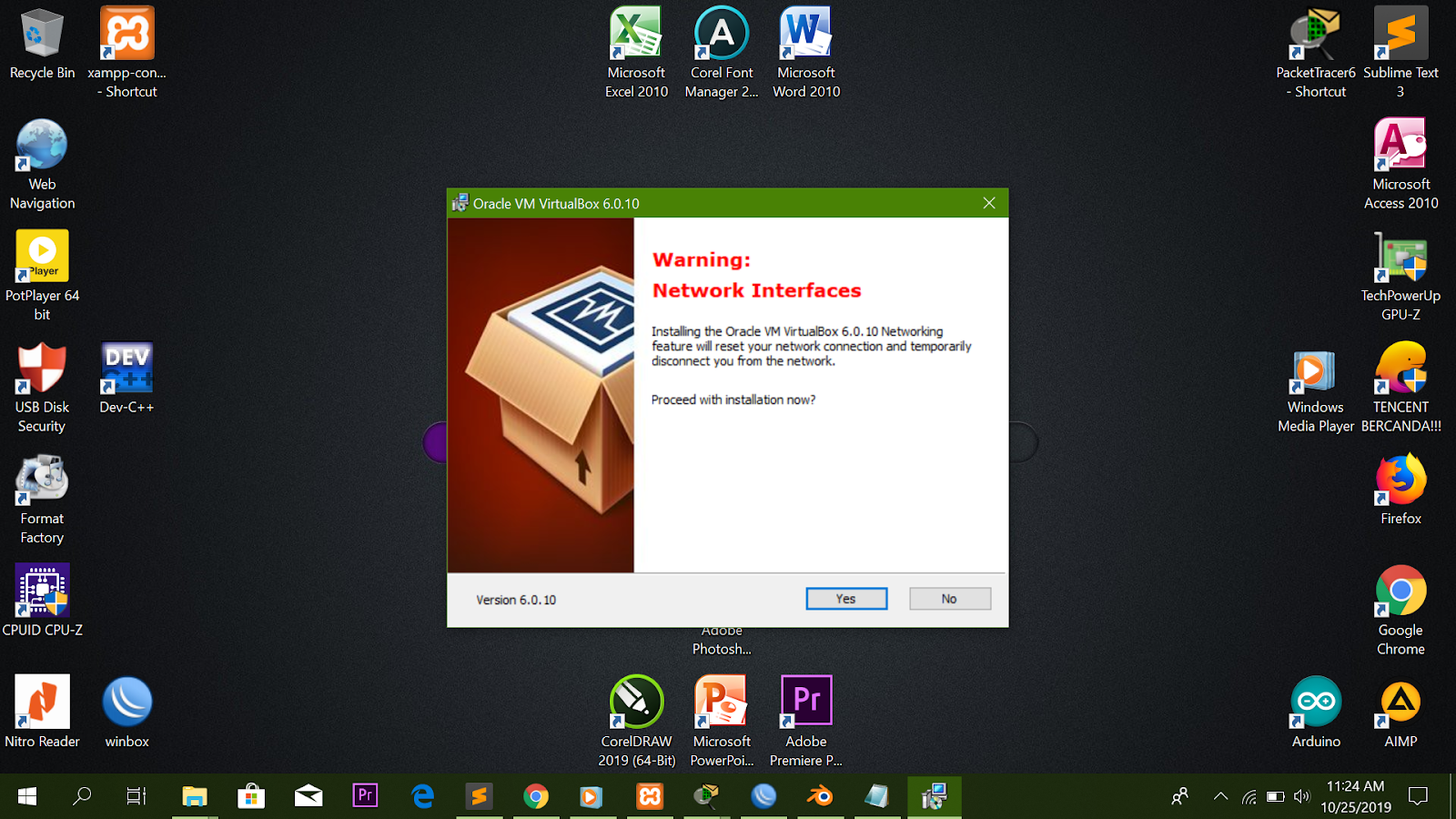Open Microsoft Edge from the taskbar
The image size is (1456, 819).
point(422,797)
